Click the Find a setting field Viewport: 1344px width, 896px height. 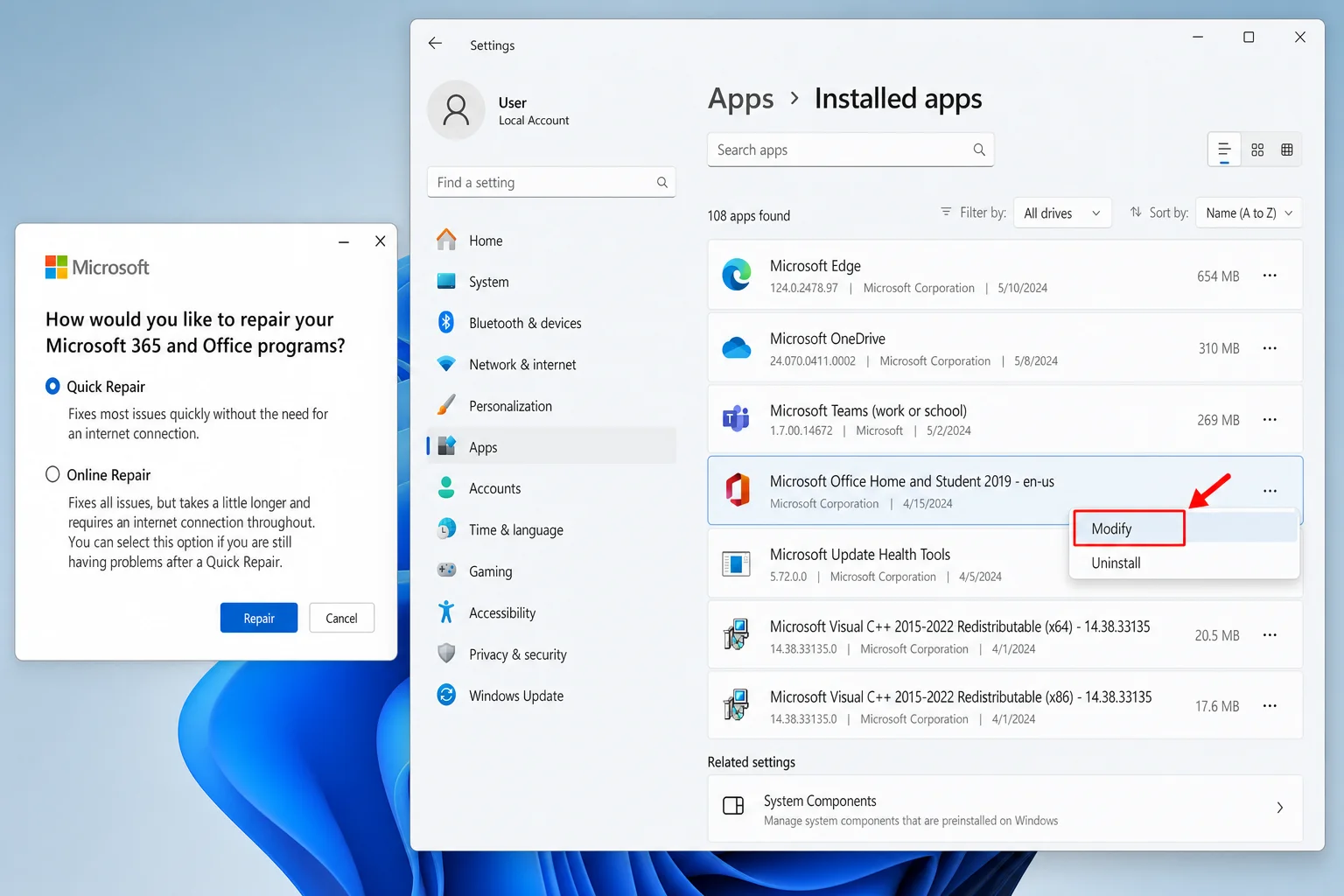[551, 182]
